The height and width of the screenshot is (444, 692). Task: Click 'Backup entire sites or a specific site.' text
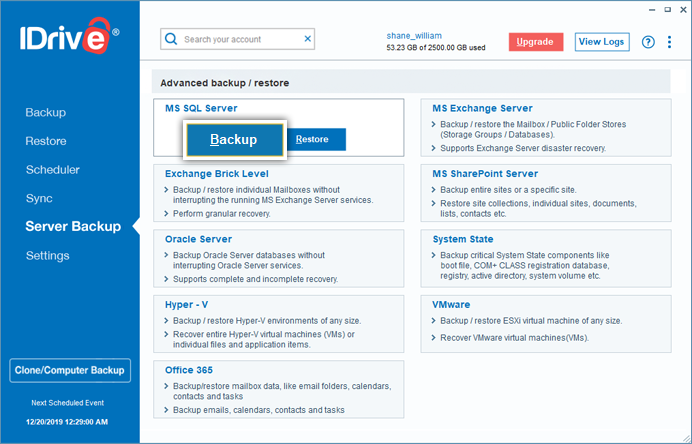click(x=508, y=190)
